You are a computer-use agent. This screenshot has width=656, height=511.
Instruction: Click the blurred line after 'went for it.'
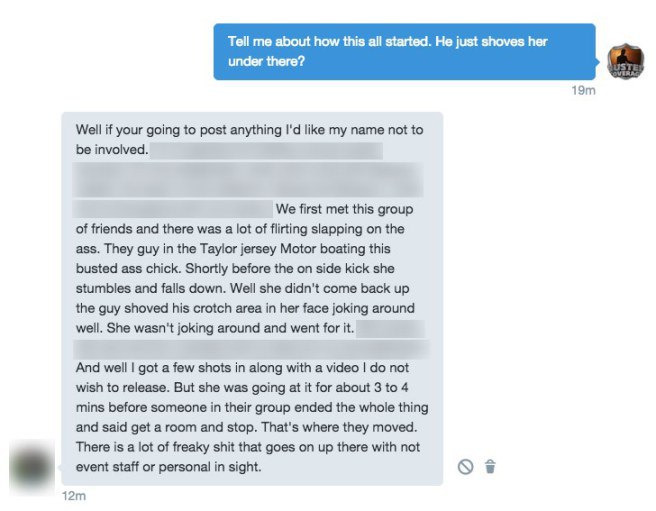point(251,349)
